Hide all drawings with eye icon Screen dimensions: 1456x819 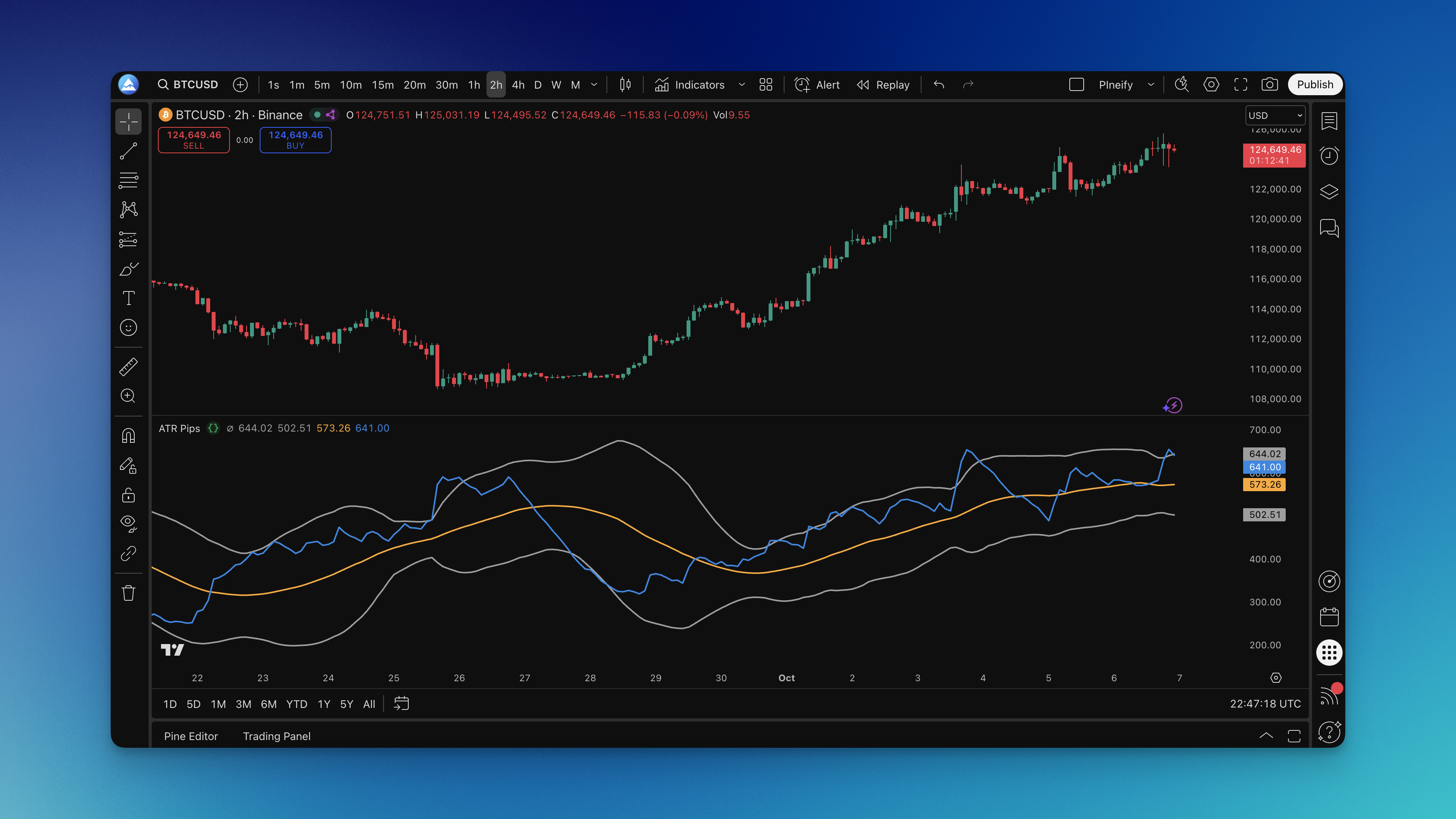(128, 523)
